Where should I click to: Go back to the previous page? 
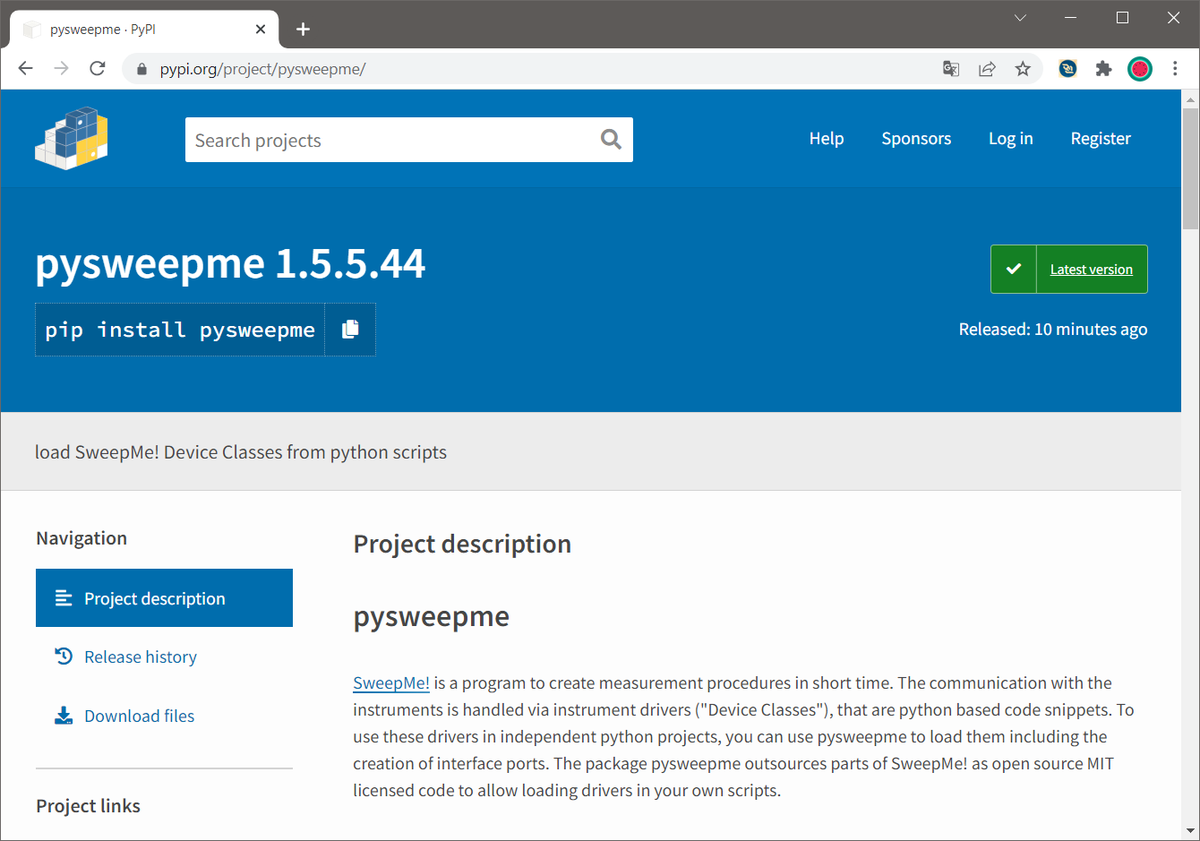[26, 69]
